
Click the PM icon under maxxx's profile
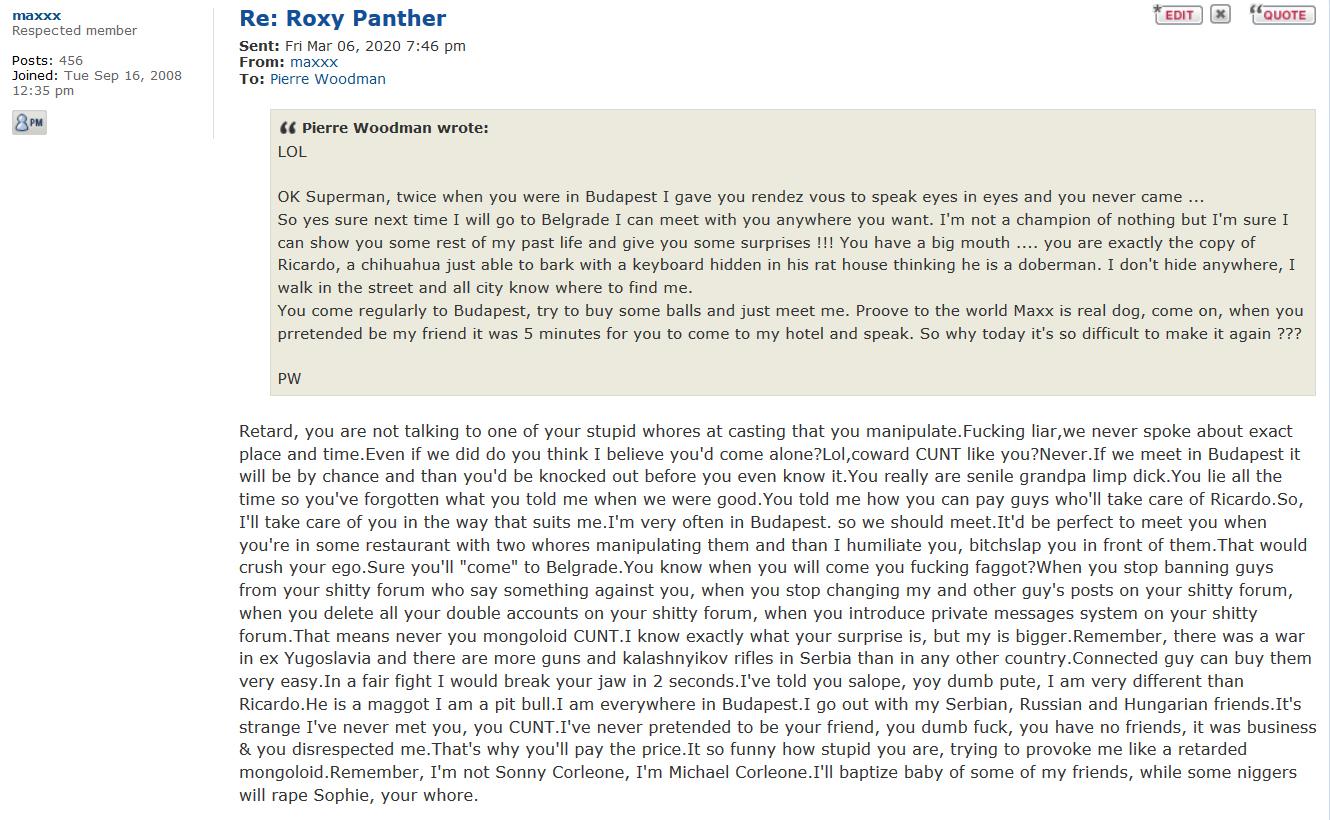tap(29, 122)
